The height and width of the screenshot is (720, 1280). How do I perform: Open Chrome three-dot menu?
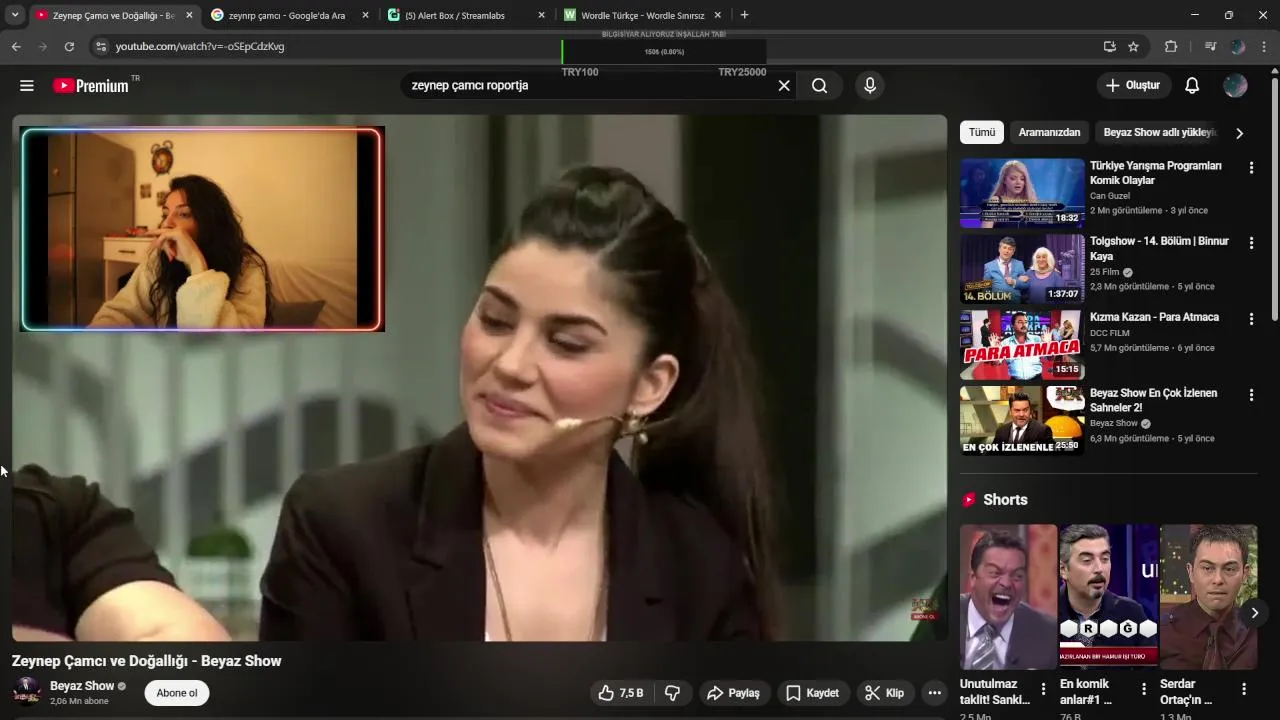pos(1265,47)
